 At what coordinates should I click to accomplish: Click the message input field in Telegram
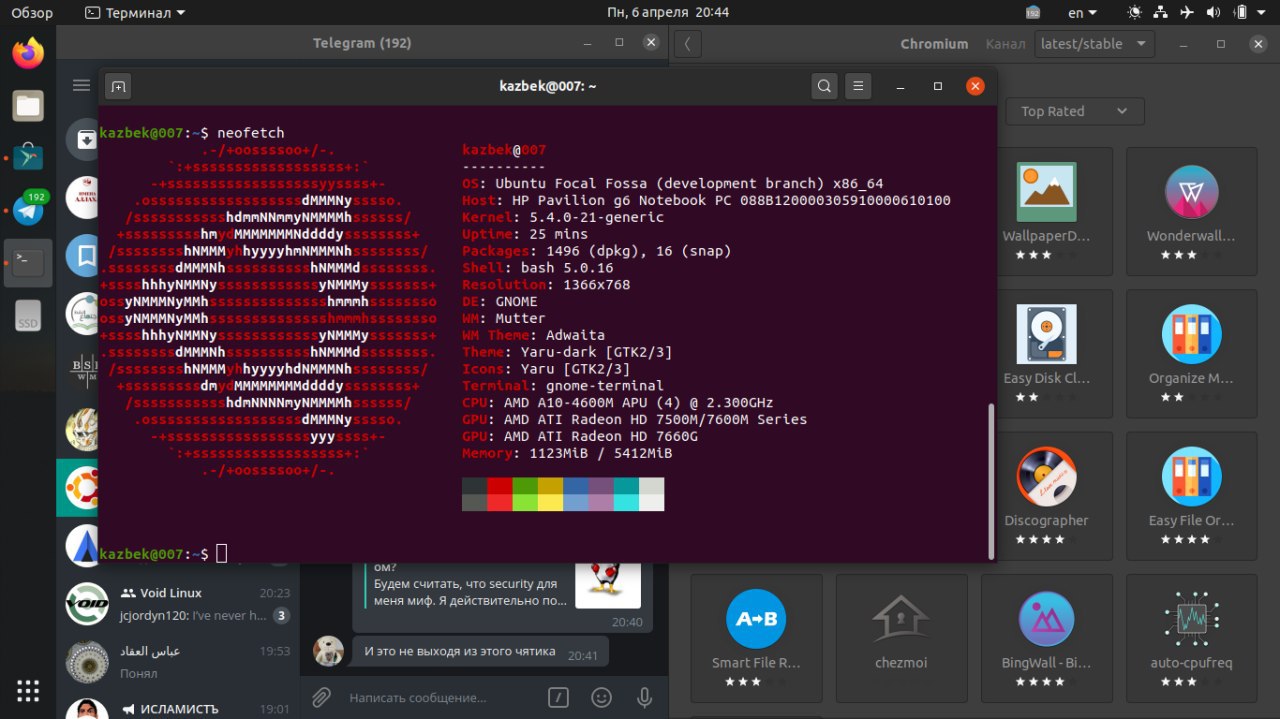(x=440, y=697)
